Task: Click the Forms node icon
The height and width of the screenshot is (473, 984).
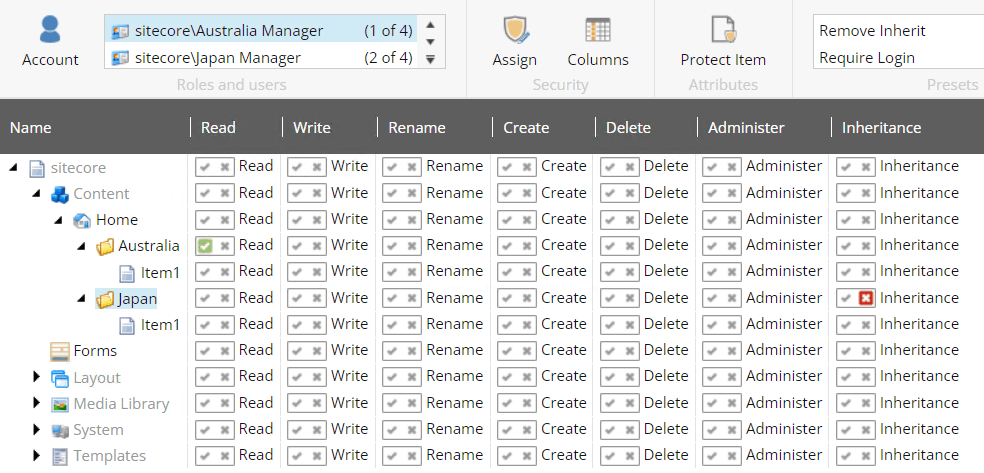Action: point(60,351)
